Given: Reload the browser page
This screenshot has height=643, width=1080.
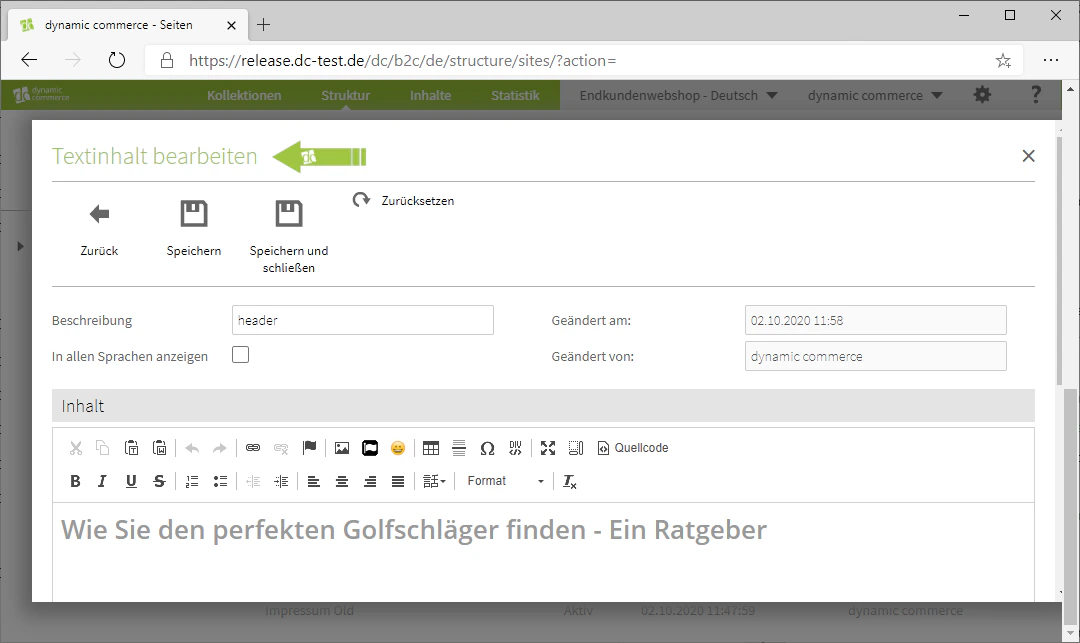Looking at the screenshot, I should (117, 61).
